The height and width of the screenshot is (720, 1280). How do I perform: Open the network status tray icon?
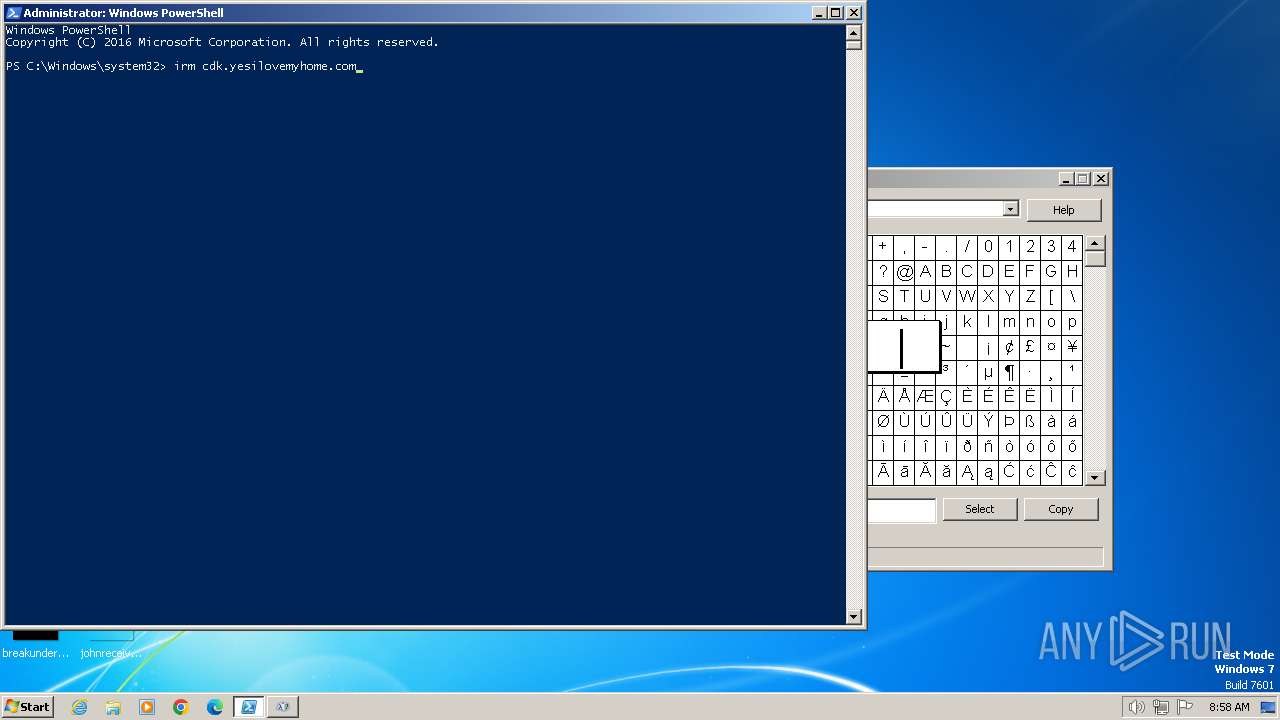(1161, 707)
